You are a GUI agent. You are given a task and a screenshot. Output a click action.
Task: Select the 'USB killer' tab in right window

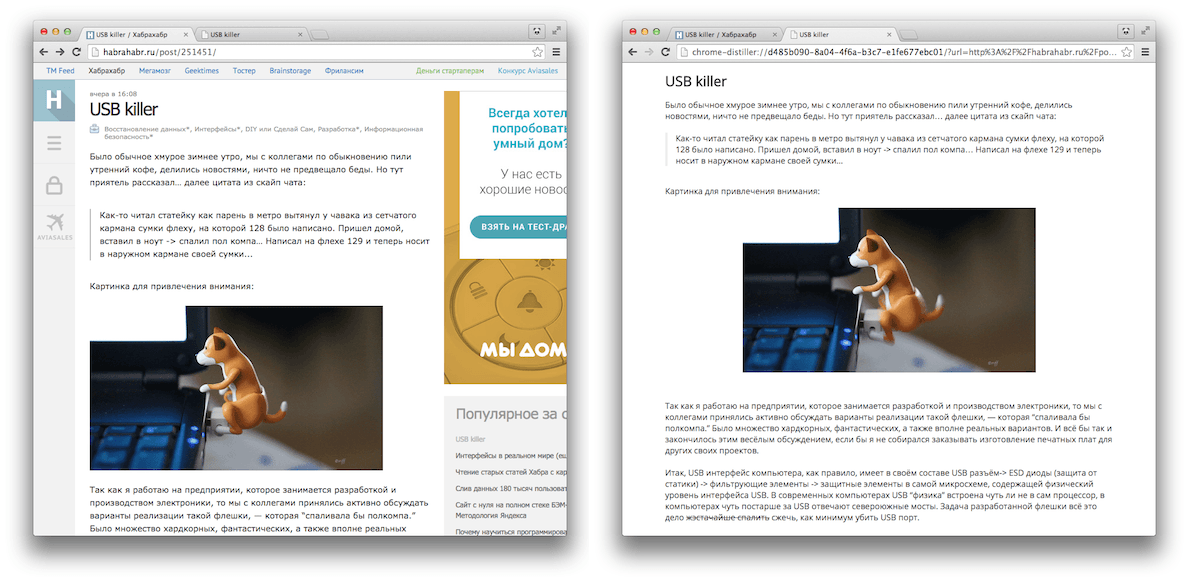(x=840, y=34)
